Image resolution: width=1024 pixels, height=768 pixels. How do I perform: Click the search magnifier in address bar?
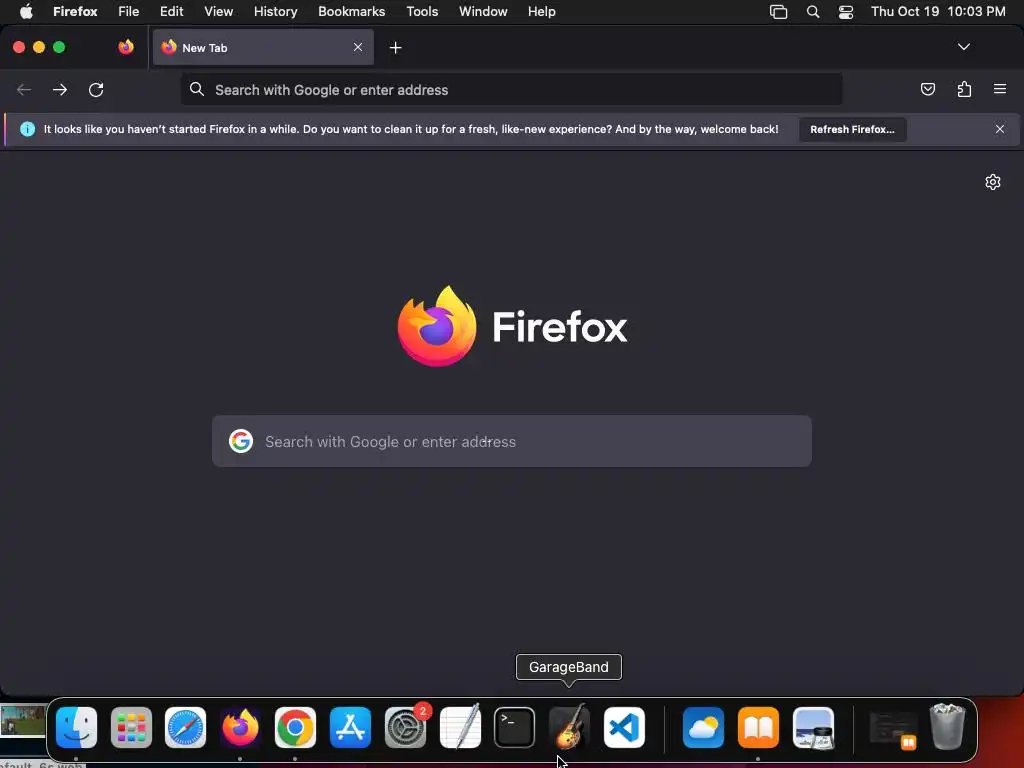pyautogui.click(x=197, y=89)
